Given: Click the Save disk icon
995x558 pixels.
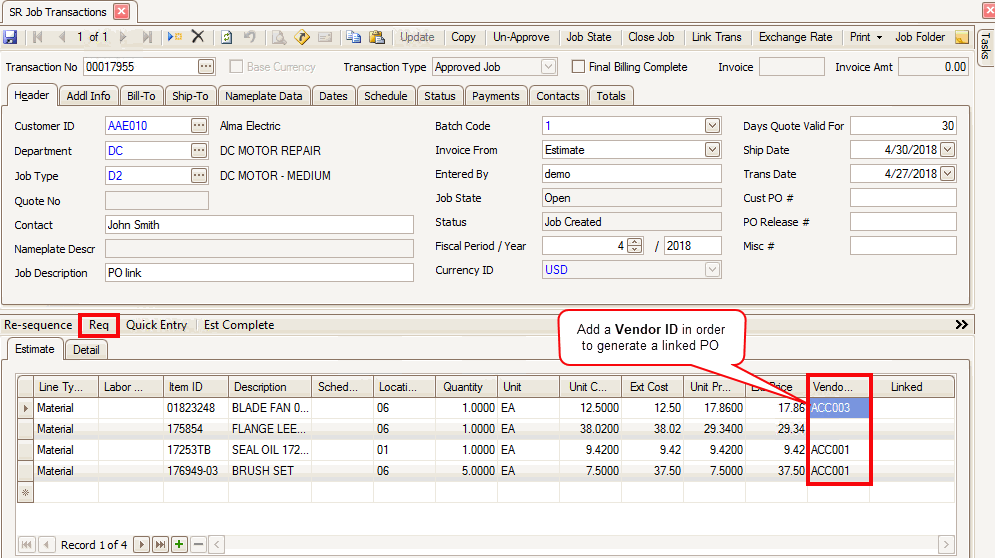Looking at the screenshot, I should coord(10,37).
